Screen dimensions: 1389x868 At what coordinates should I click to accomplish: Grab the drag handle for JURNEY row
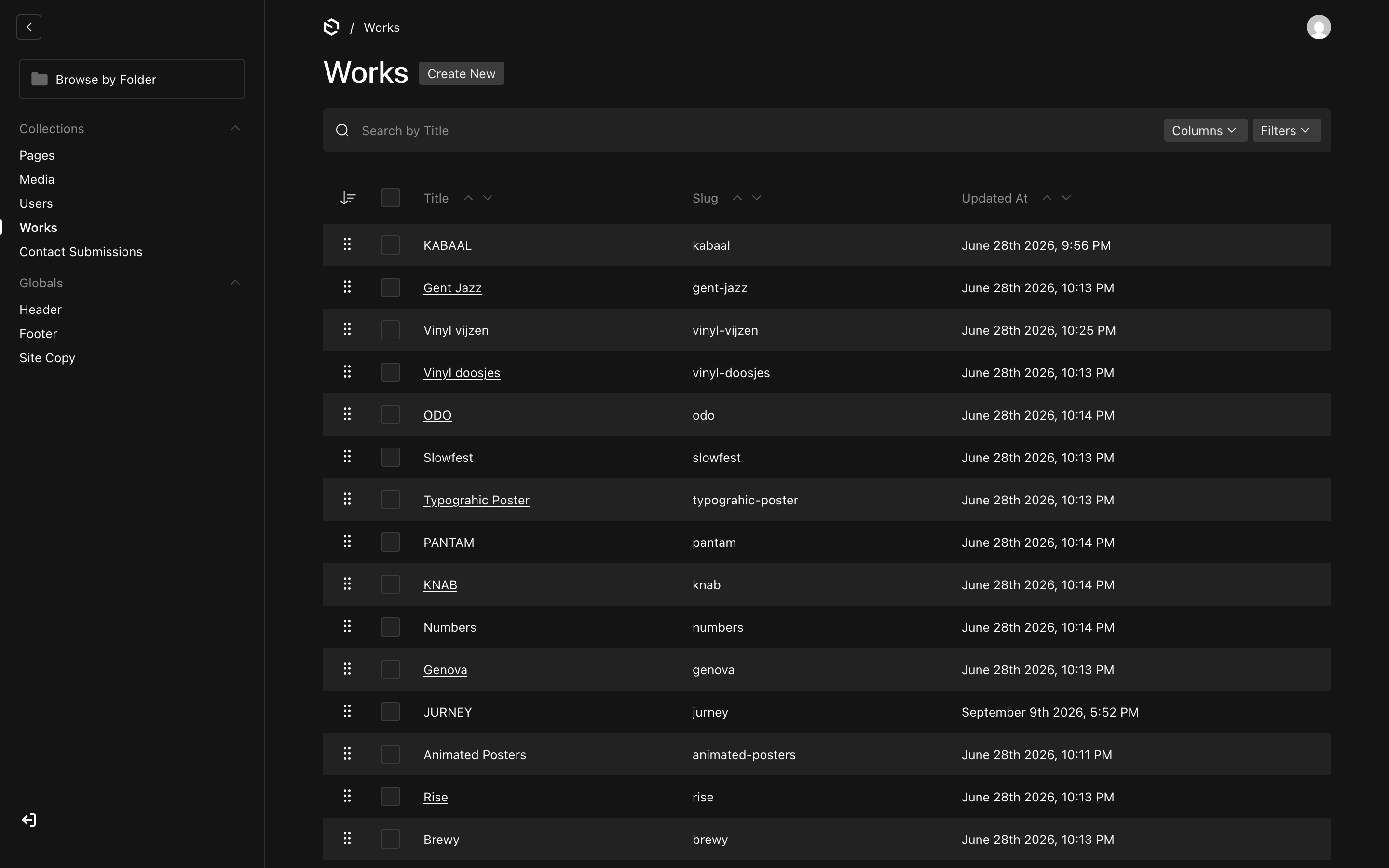347,712
